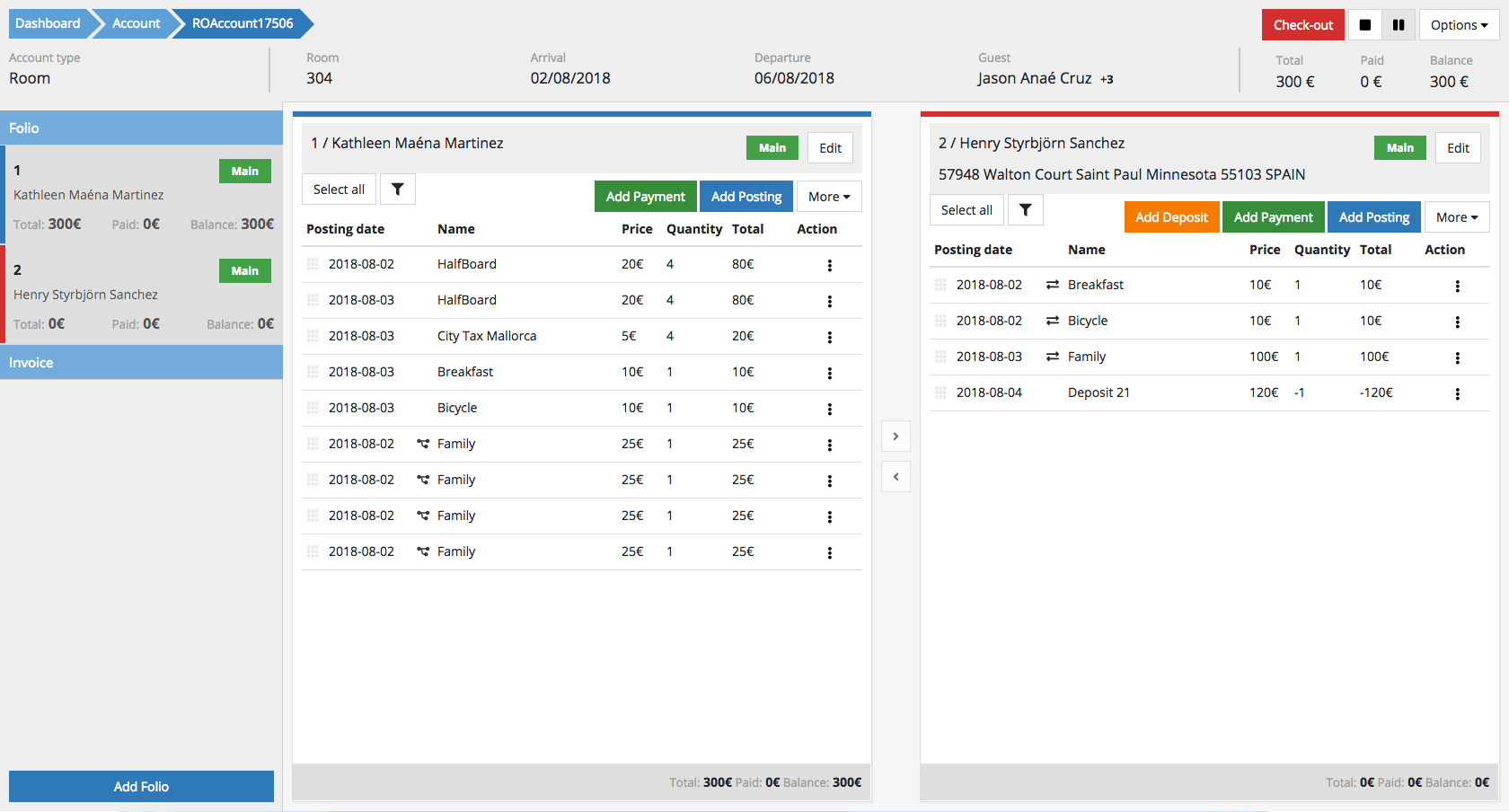Click the single-panel layout icon

pos(1364,25)
